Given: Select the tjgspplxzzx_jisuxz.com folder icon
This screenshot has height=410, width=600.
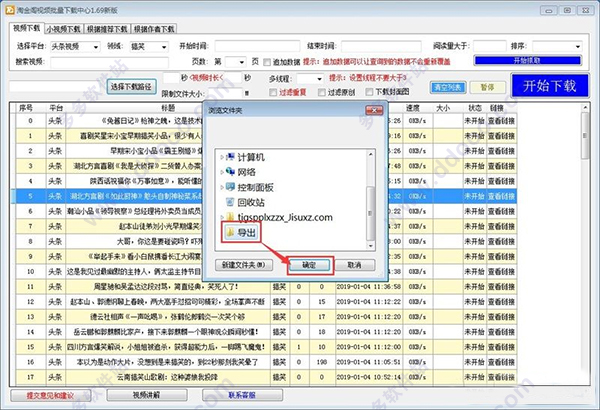Looking at the screenshot, I should point(230,217).
